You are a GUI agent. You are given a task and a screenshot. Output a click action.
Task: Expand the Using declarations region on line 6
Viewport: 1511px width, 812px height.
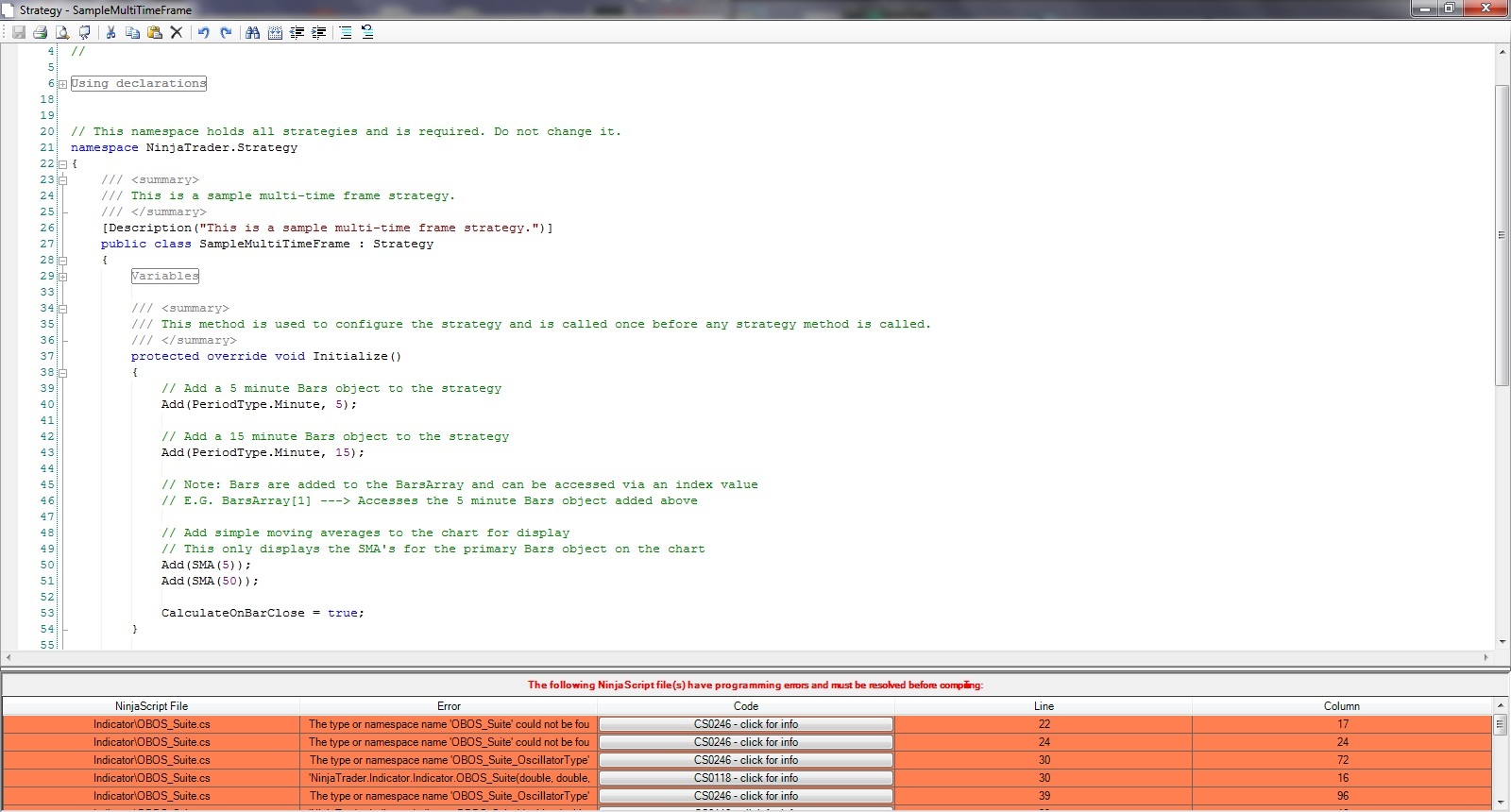pos(62,84)
